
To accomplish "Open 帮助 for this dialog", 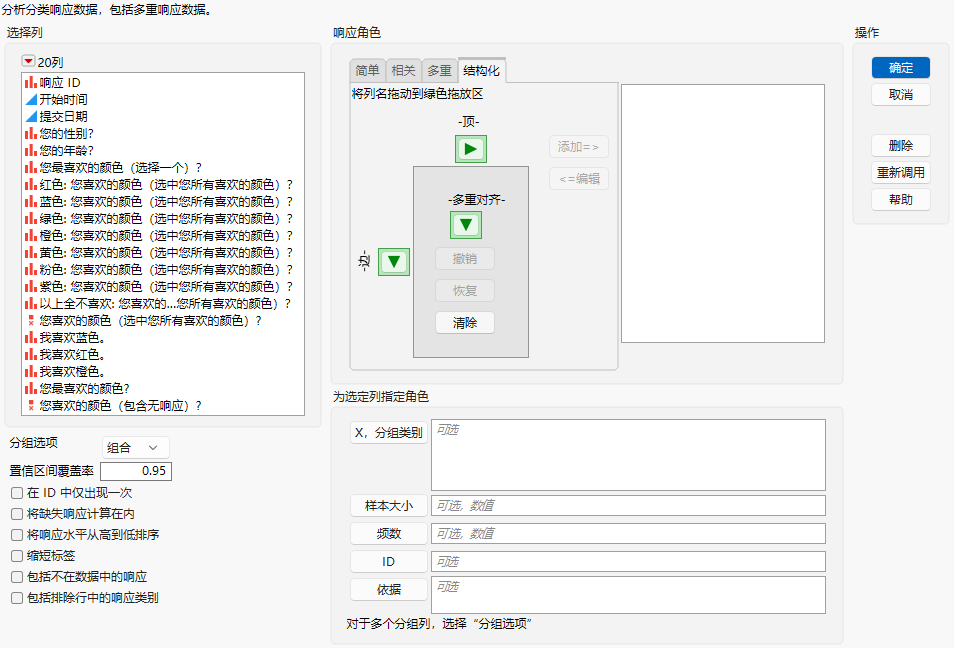I will 900,200.
